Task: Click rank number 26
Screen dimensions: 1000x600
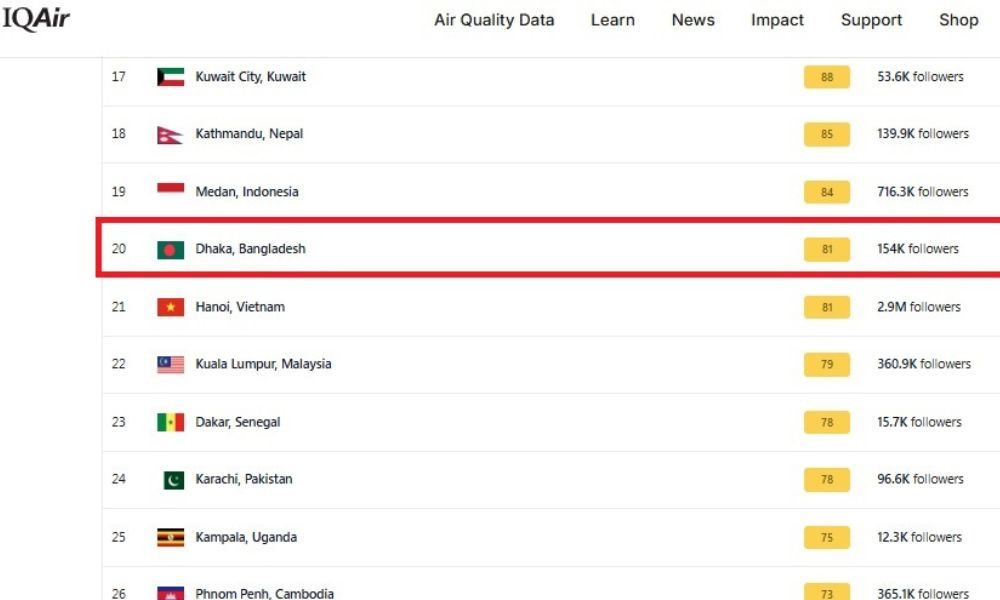Action: click(x=119, y=594)
